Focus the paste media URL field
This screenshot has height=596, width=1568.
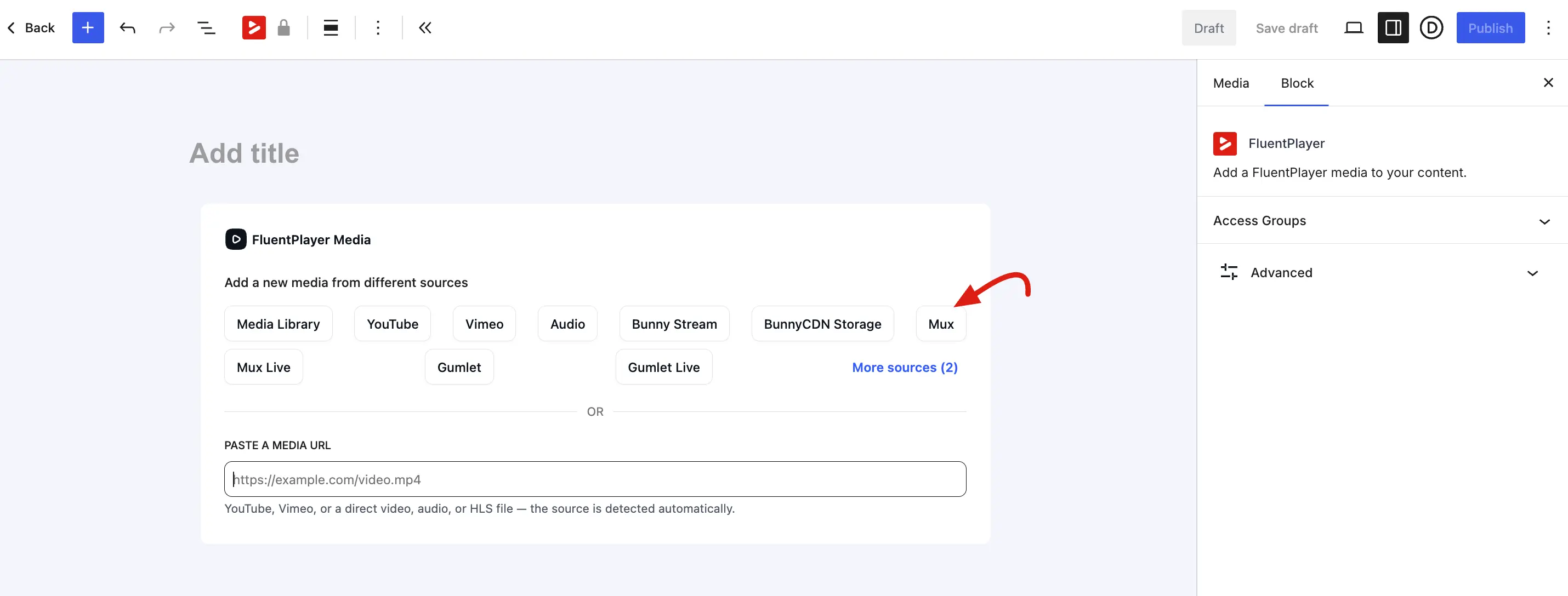595,479
